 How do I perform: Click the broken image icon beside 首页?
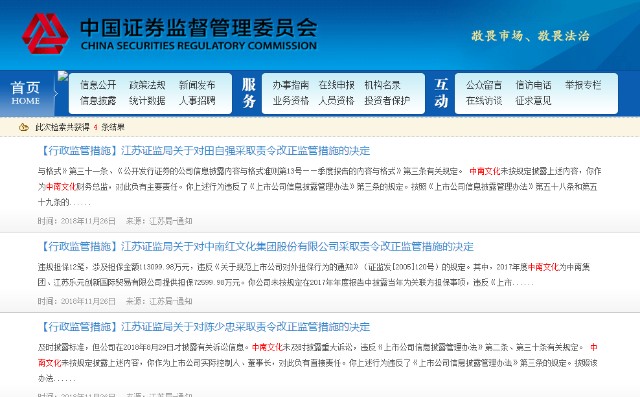coord(63,76)
